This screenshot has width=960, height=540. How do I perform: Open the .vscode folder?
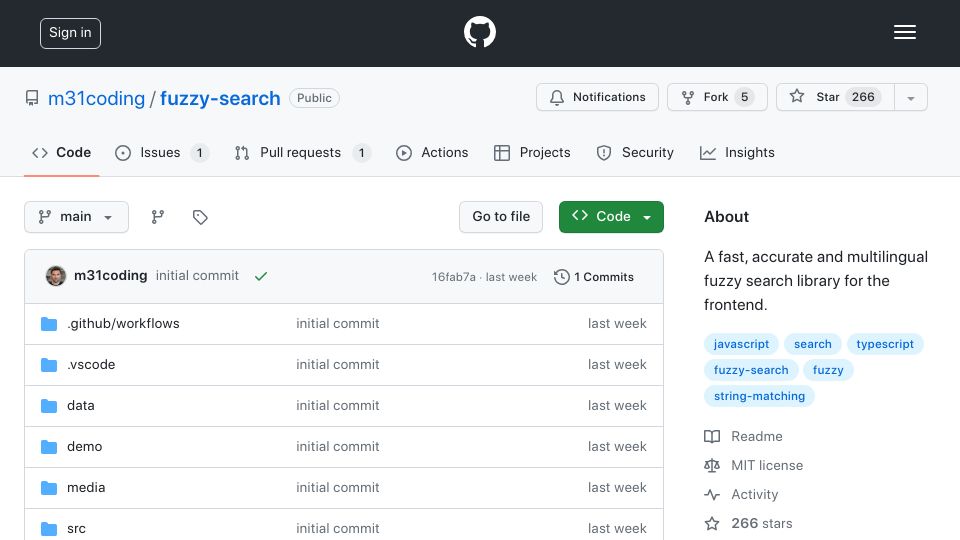coord(91,365)
